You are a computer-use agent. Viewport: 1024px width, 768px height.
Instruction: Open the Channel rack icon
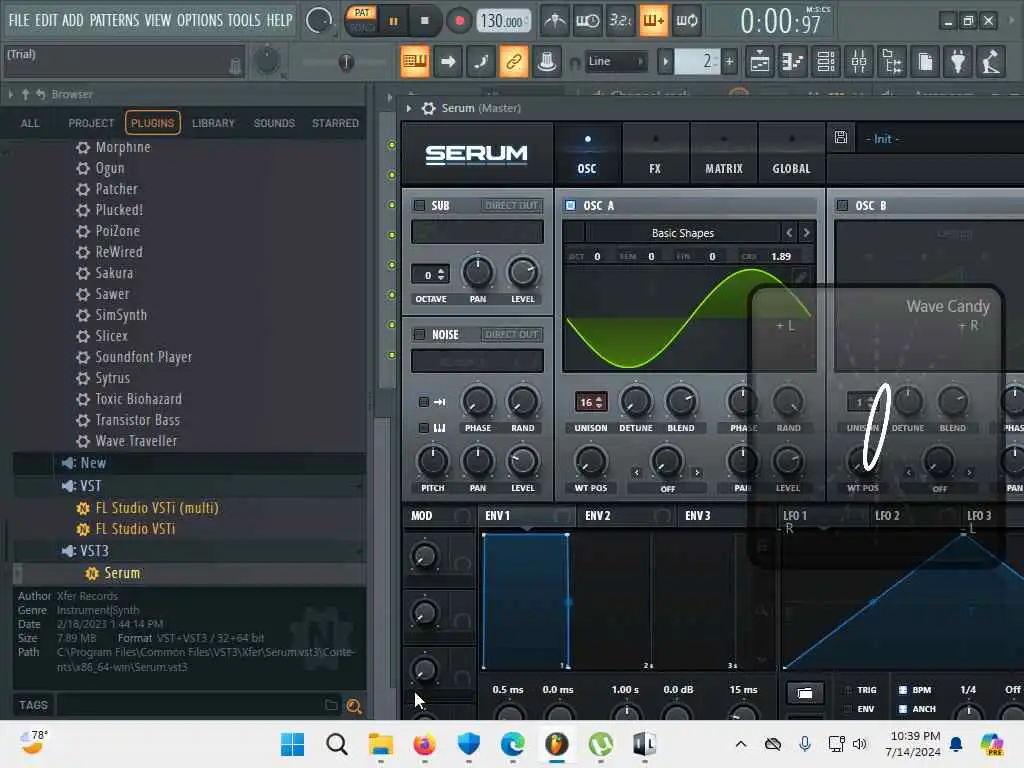click(826, 62)
